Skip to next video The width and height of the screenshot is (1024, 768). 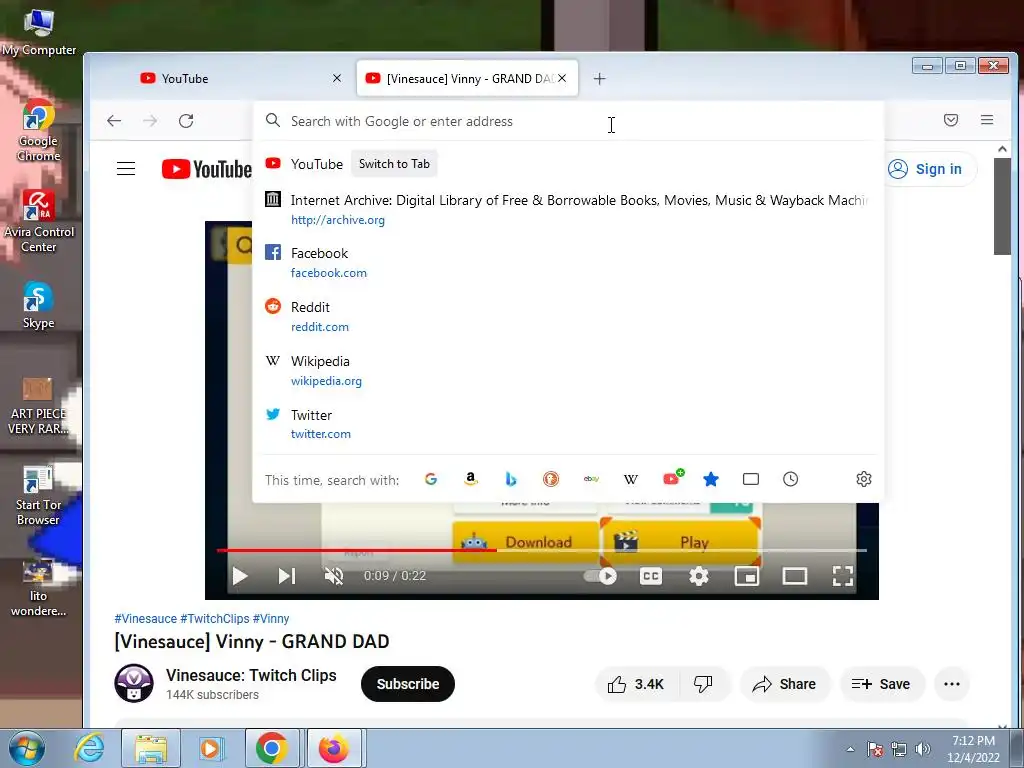tap(287, 576)
